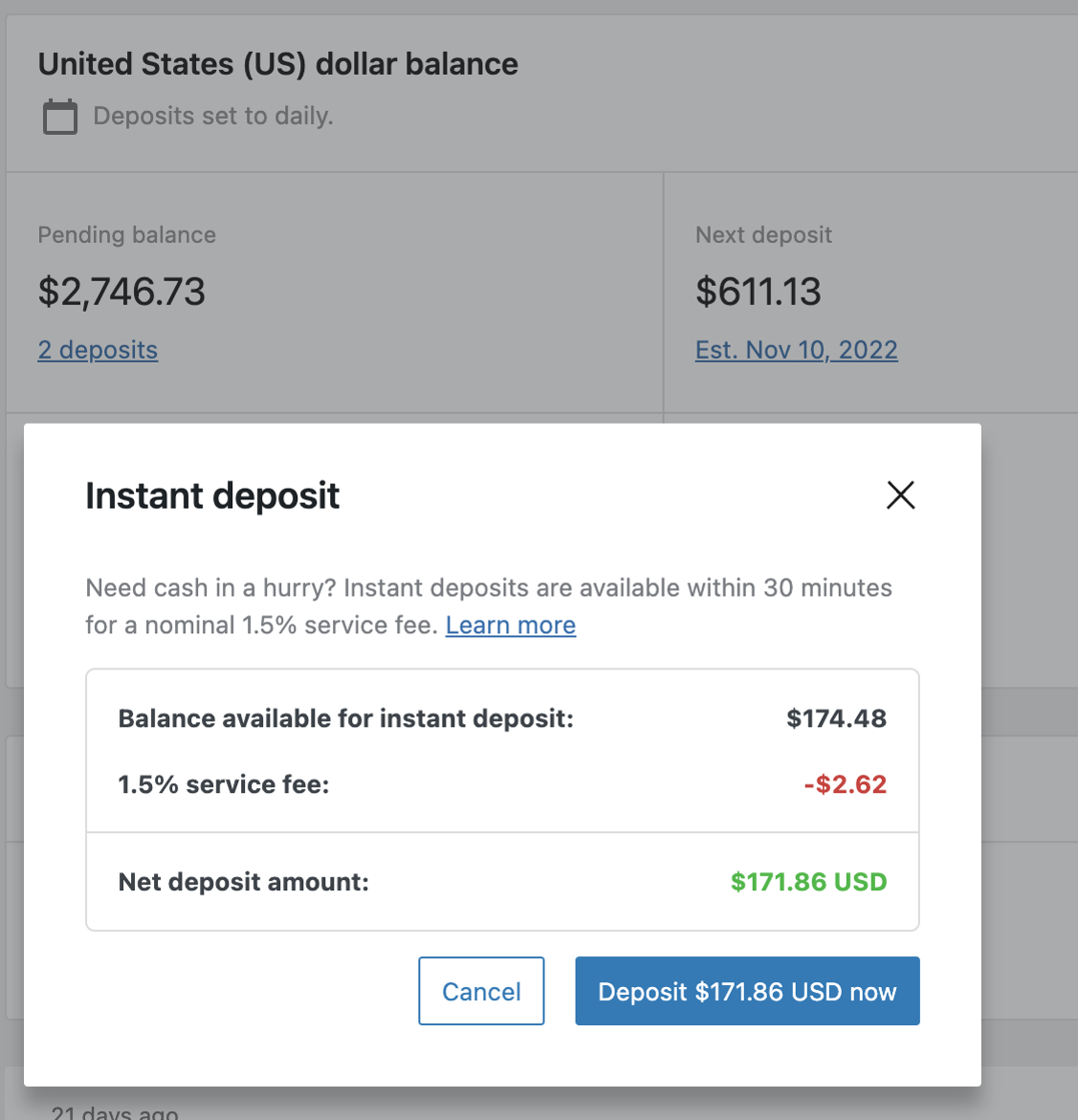Click the United States (US) dollar balance heading
This screenshot has width=1078, height=1120.
click(277, 63)
